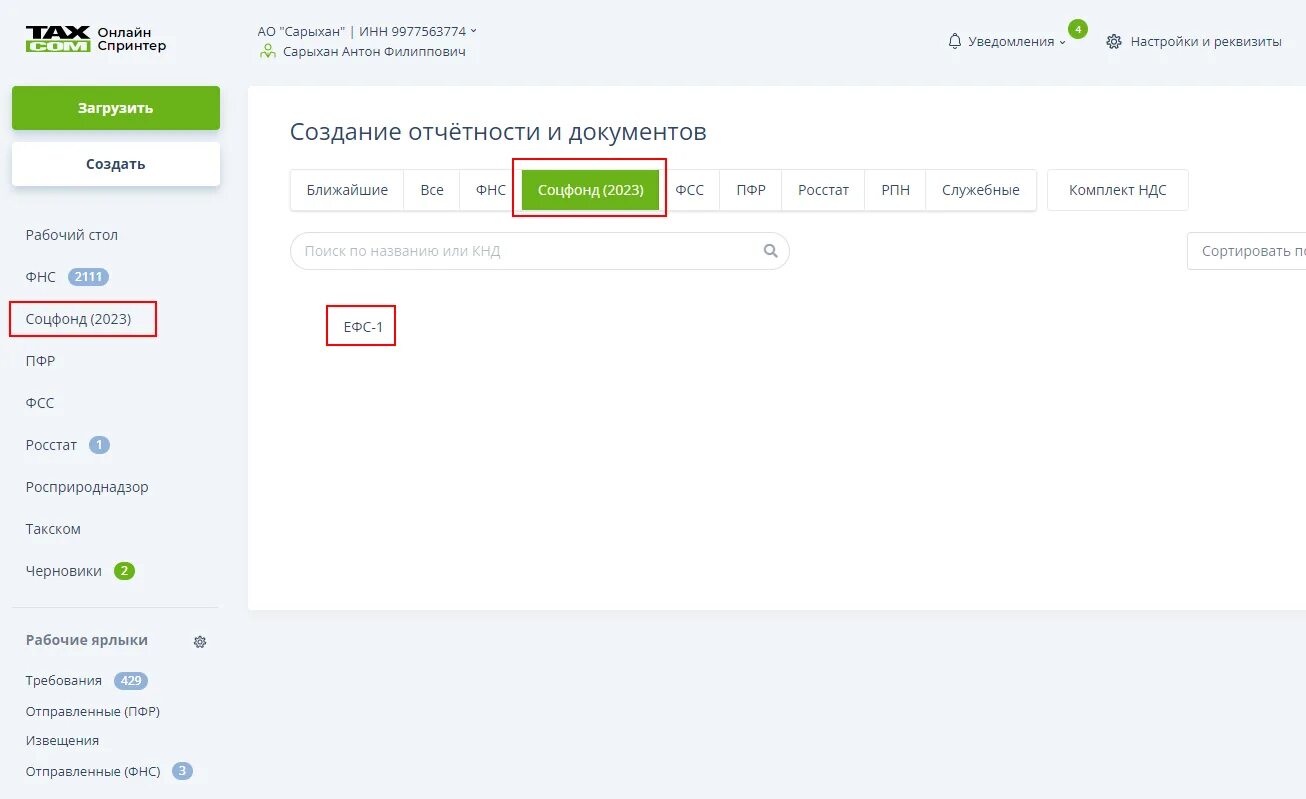Select the Соцфонд (2023) tab
The image size is (1306, 799).
point(590,190)
